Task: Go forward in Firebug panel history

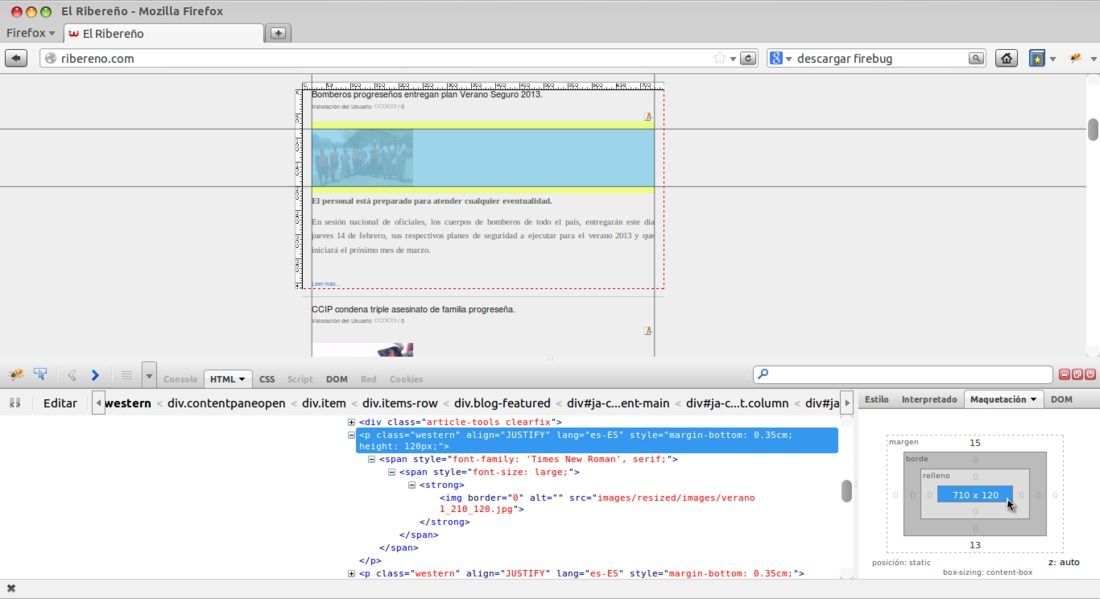Action: point(95,375)
